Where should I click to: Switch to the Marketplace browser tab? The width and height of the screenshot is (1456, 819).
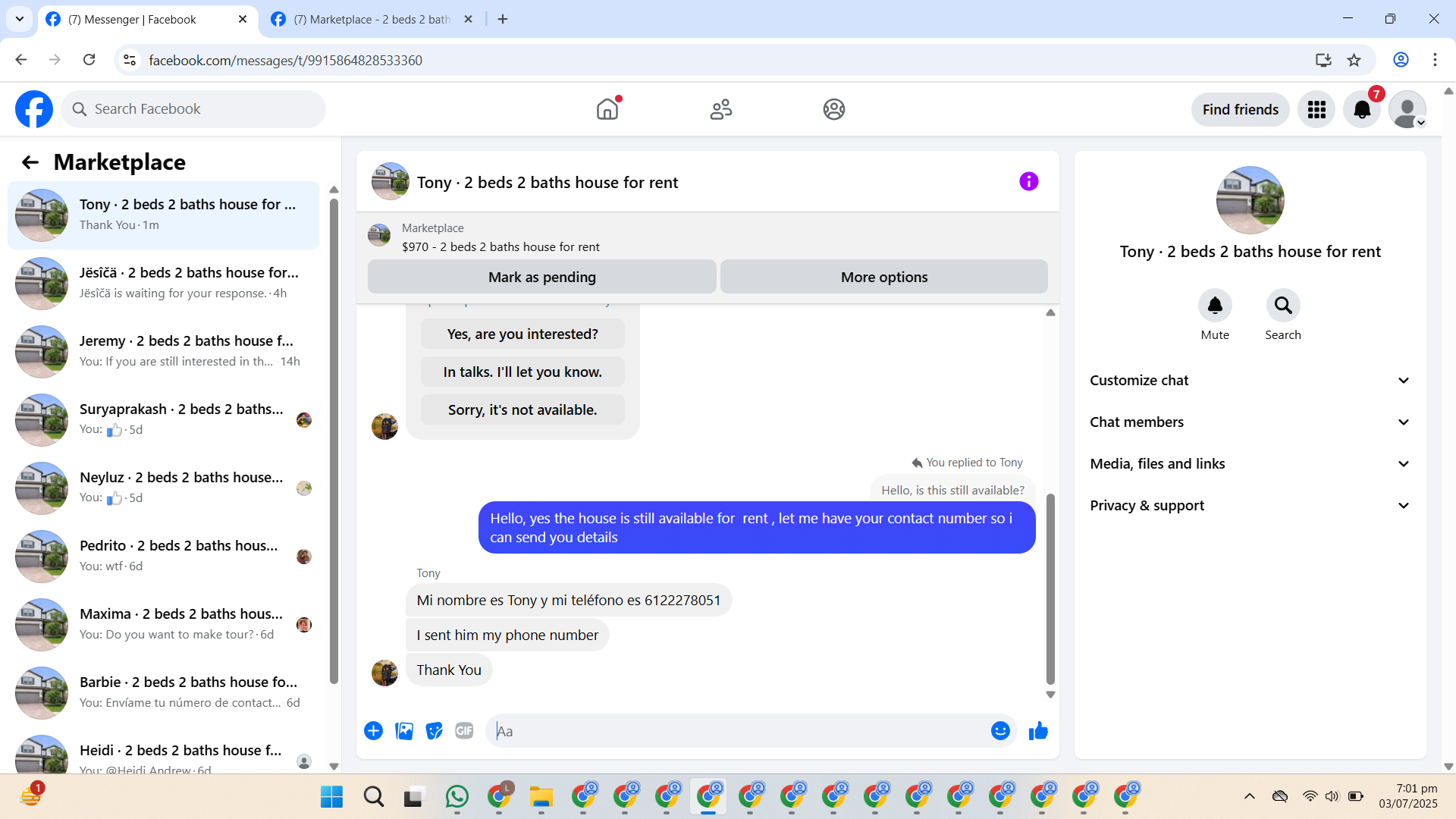point(372,20)
